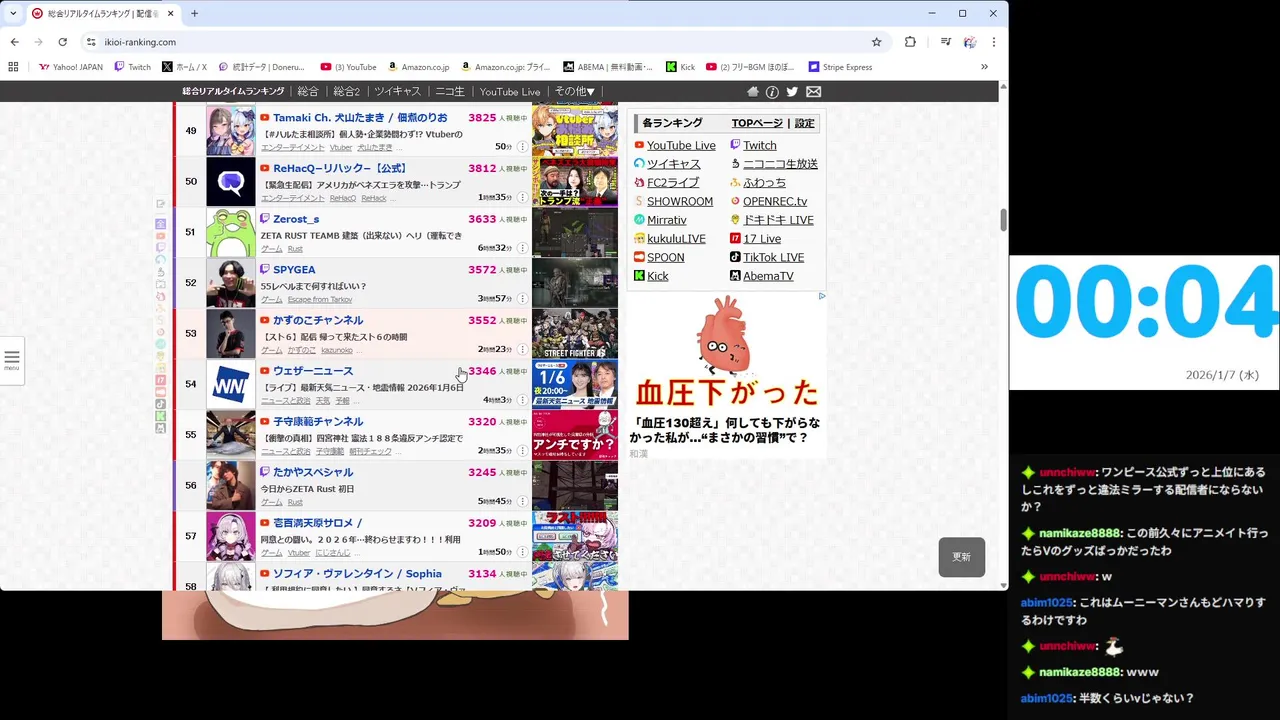Open options for ReHacQ row

tap(522, 197)
